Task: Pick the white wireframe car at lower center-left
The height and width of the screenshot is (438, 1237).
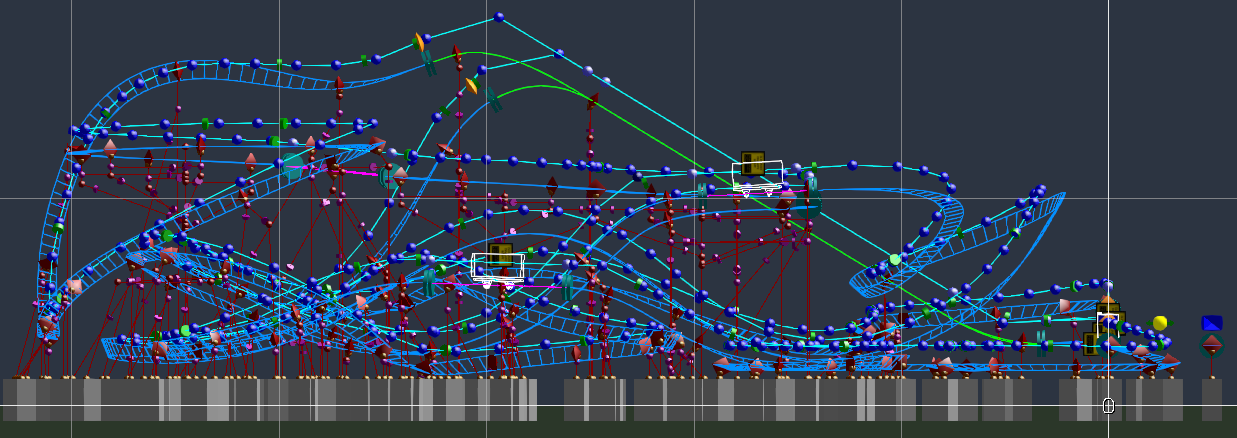Action: click(497, 268)
